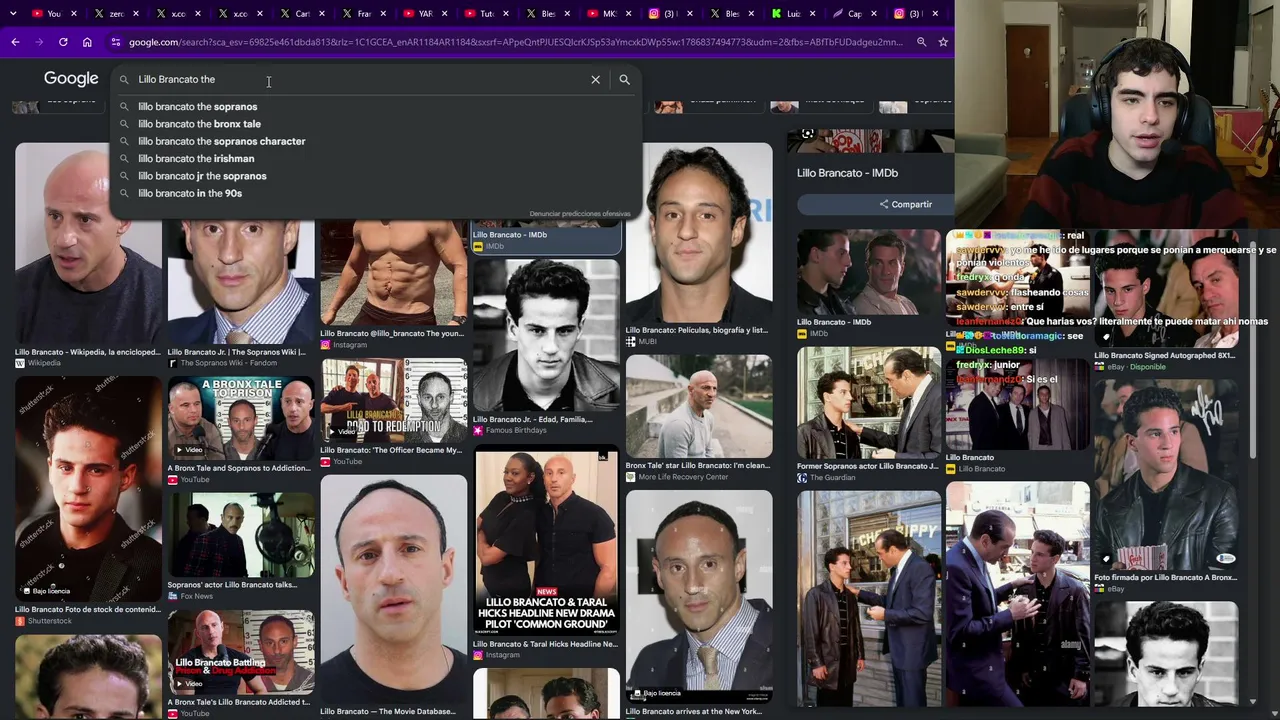1280x720 pixels.
Task: Open The Guardian 'Former Sopranos actor' image
Action: click(868, 402)
